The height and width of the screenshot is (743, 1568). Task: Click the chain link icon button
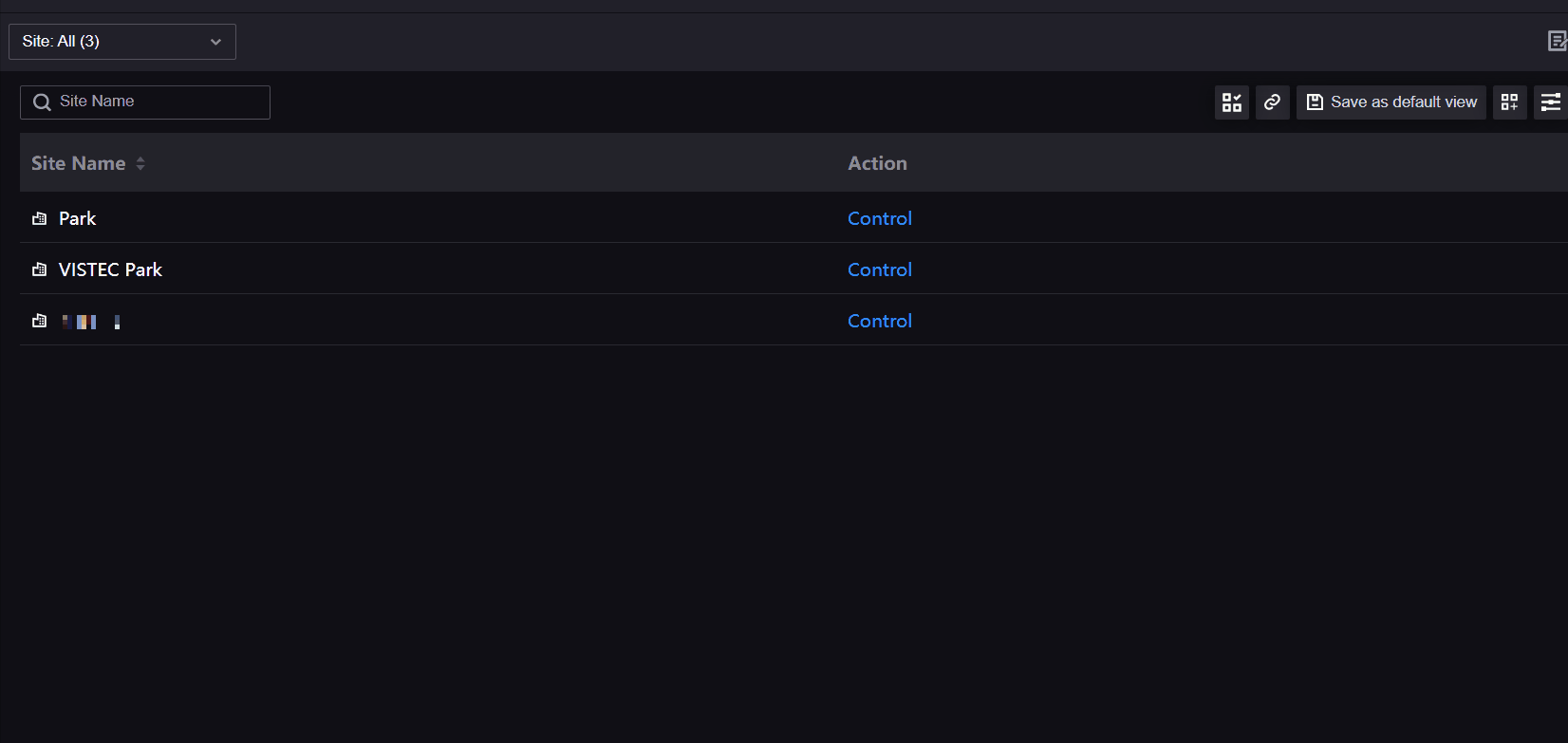tap(1272, 102)
